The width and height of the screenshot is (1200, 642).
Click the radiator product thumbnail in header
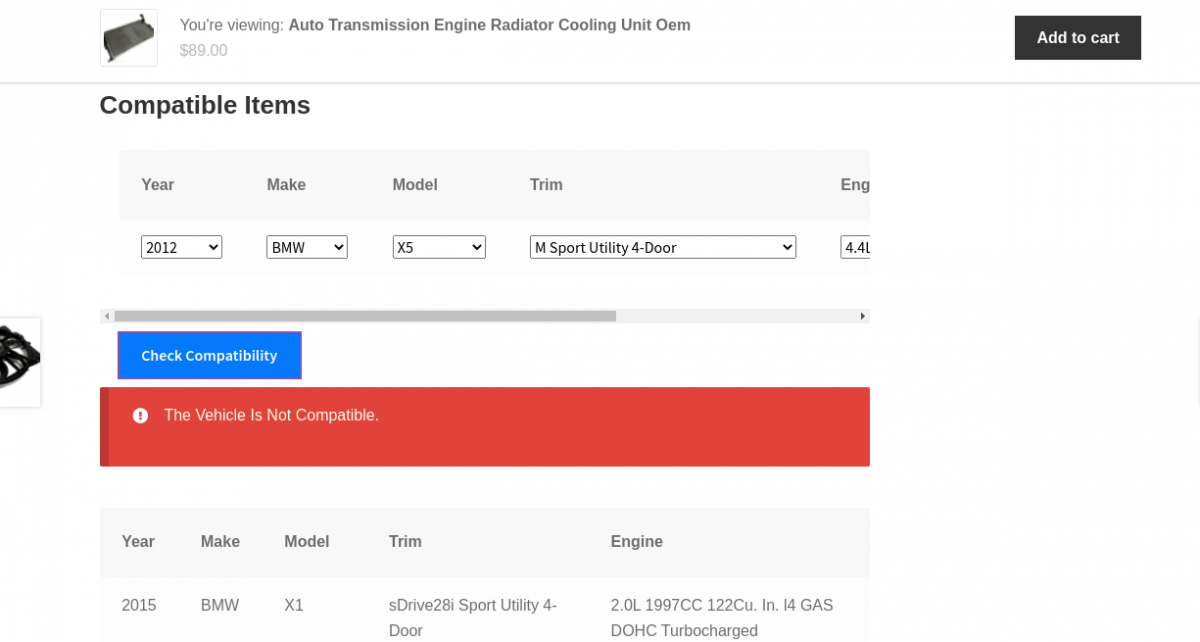point(129,38)
